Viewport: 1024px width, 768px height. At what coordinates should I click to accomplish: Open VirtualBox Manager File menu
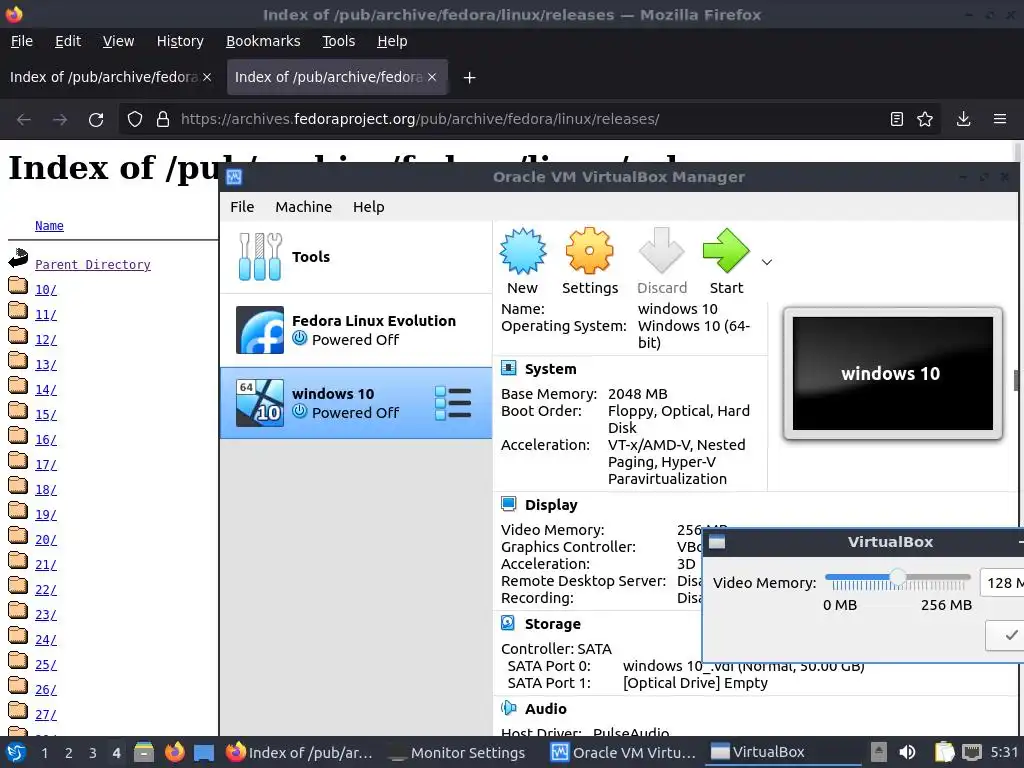pos(242,207)
